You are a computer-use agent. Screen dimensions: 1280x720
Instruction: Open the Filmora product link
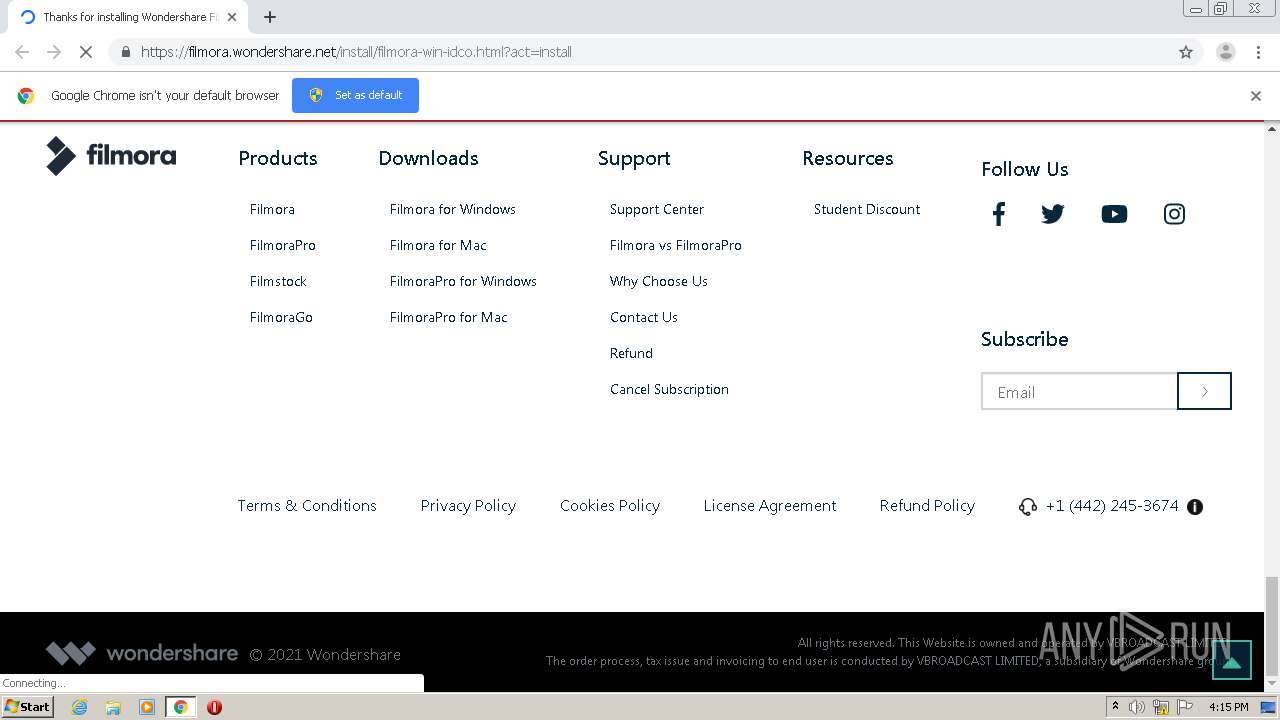[x=272, y=209]
